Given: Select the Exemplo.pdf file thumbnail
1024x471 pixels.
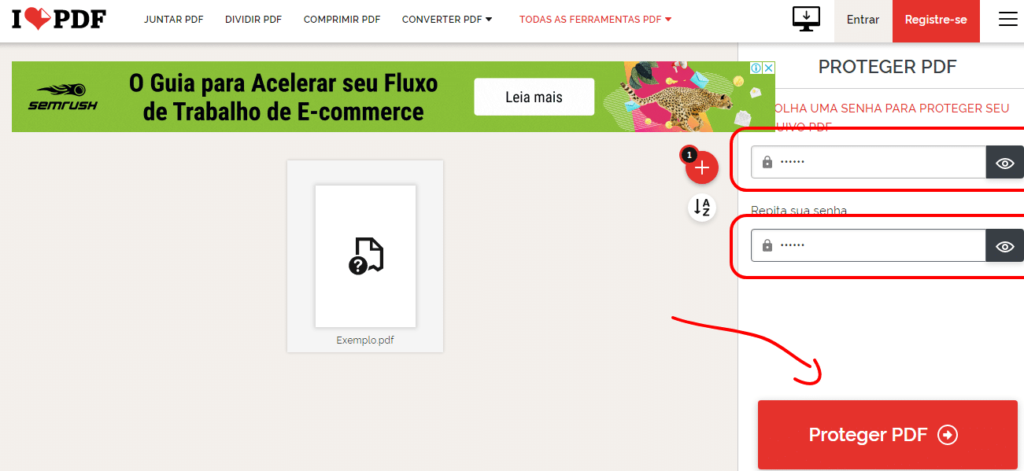Looking at the screenshot, I should click(365, 256).
